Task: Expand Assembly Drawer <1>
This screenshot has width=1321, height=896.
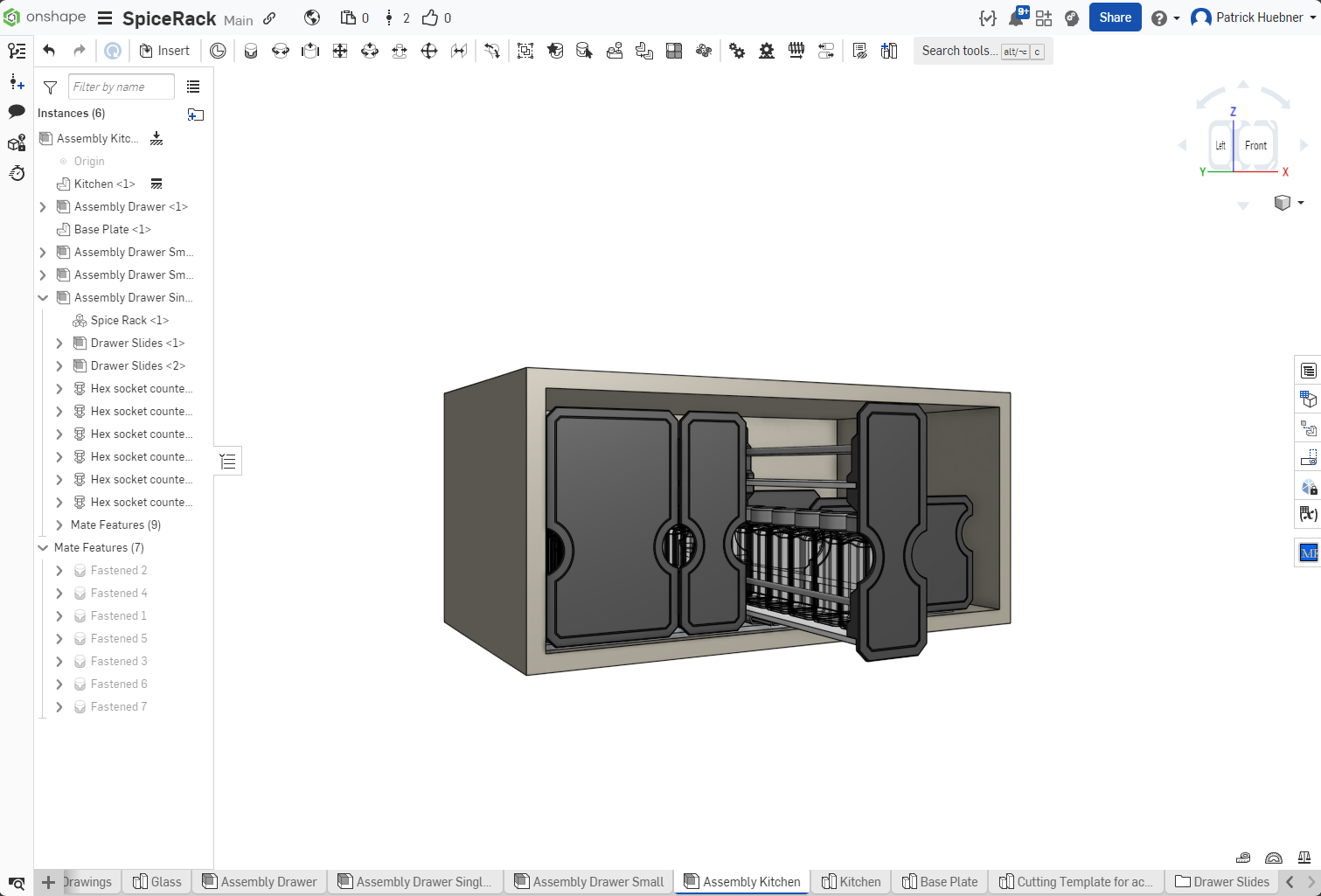Action: coord(43,207)
